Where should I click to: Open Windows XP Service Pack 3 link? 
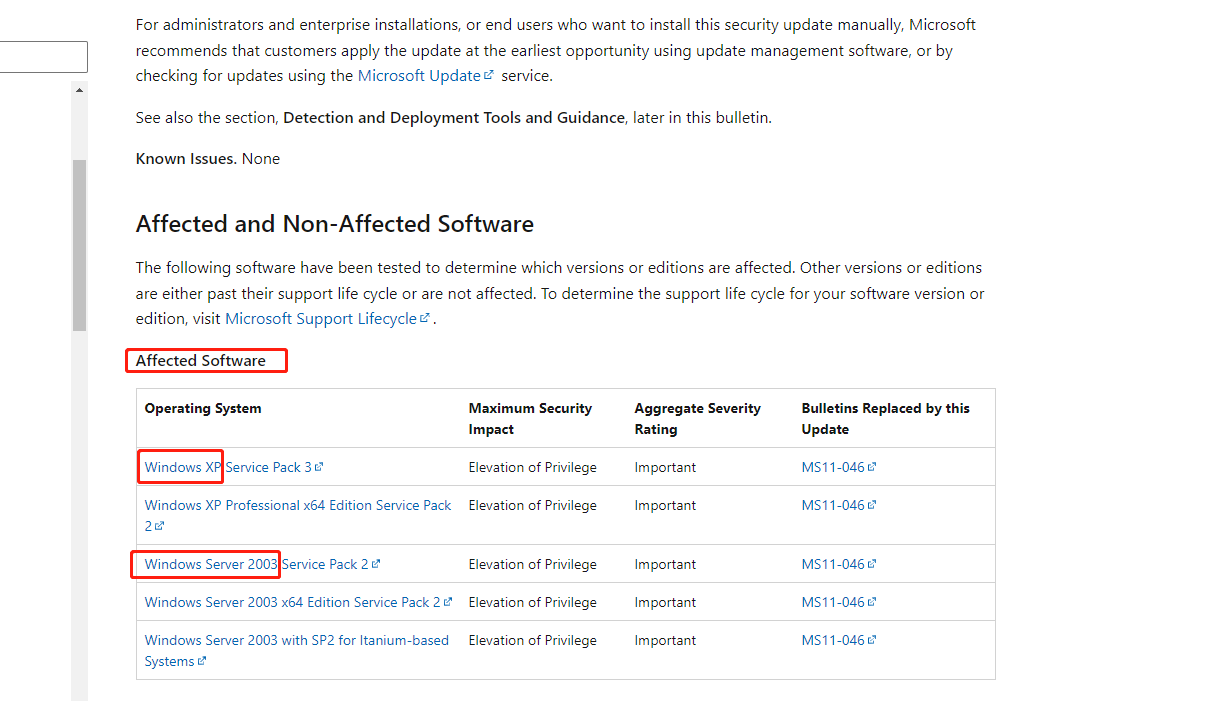pos(234,467)
